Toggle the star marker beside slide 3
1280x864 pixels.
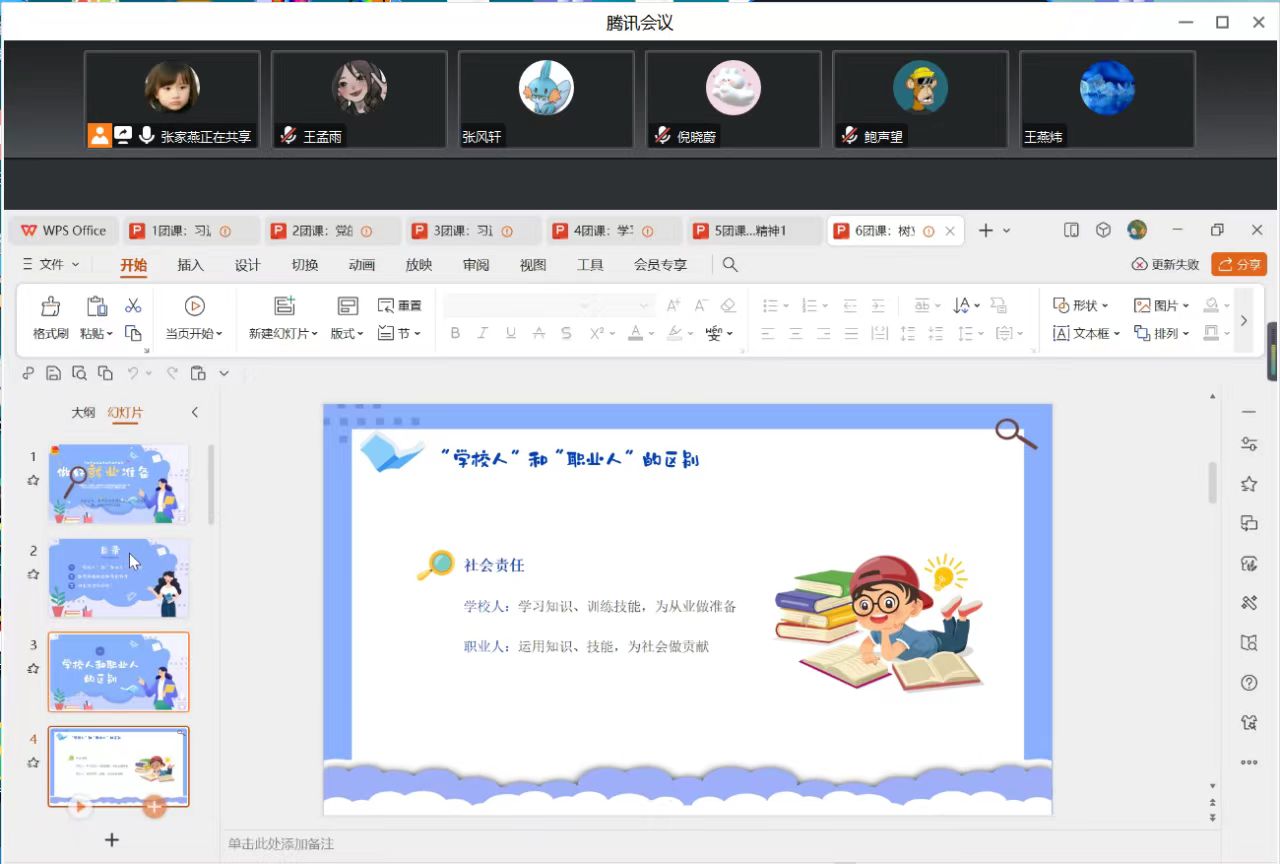point(33,668)
